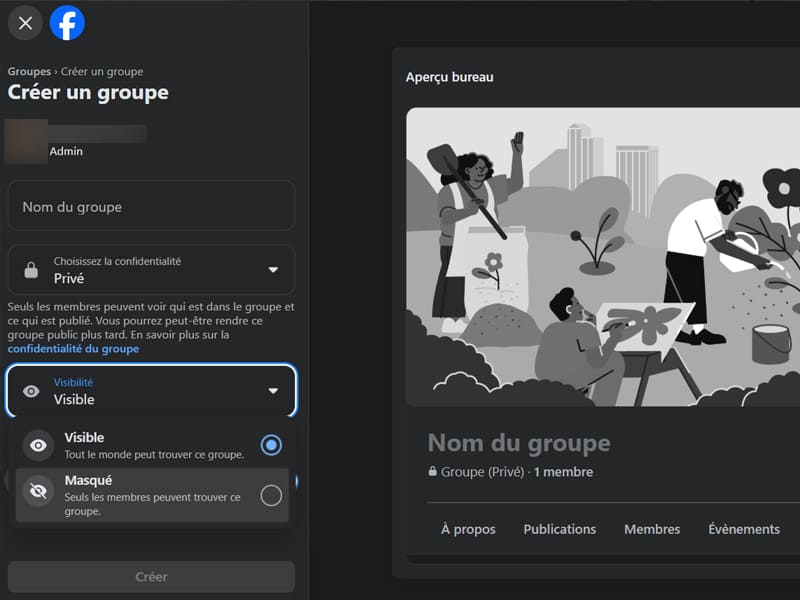Screen dimensions: 800x600
Task: Click the Admin label under the profile name
Action: point(66,151)
